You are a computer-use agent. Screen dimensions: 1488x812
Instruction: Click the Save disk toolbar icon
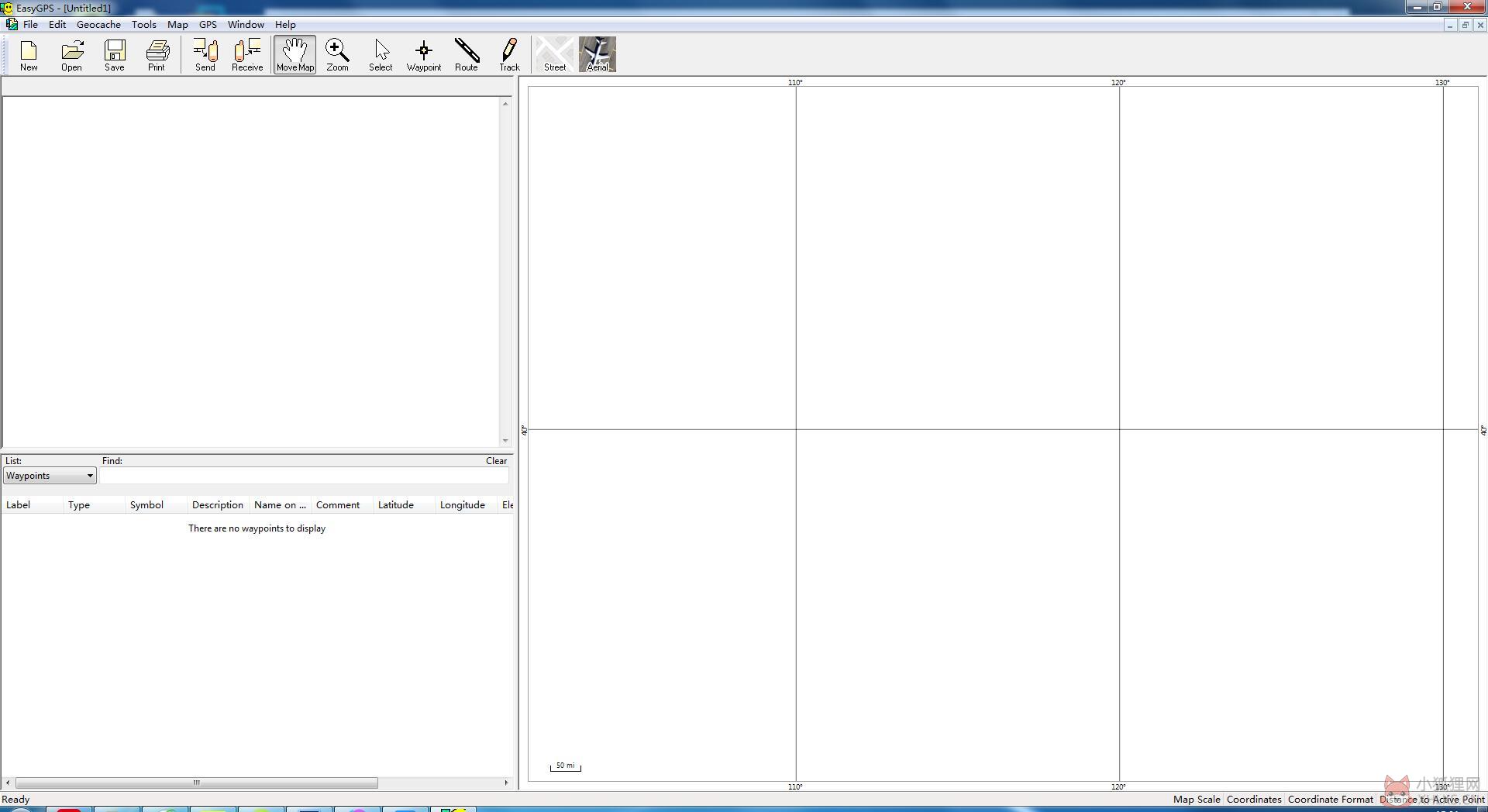click(115, 54)
